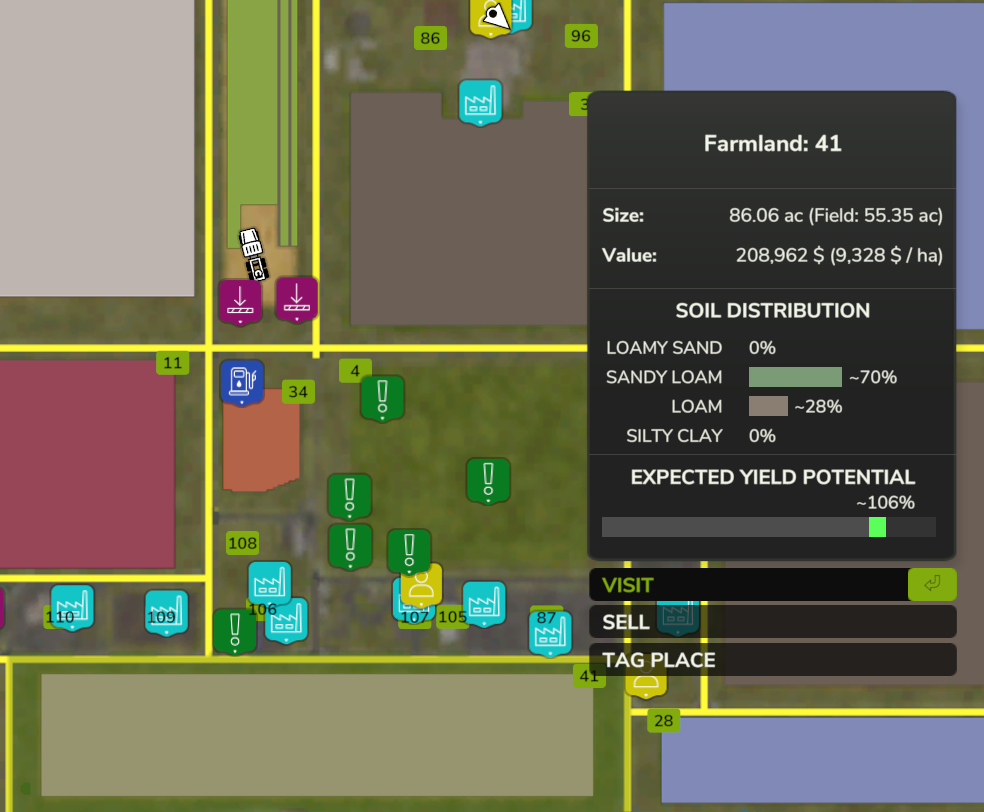Click the "~106%" yield potential value

[885, 503]
